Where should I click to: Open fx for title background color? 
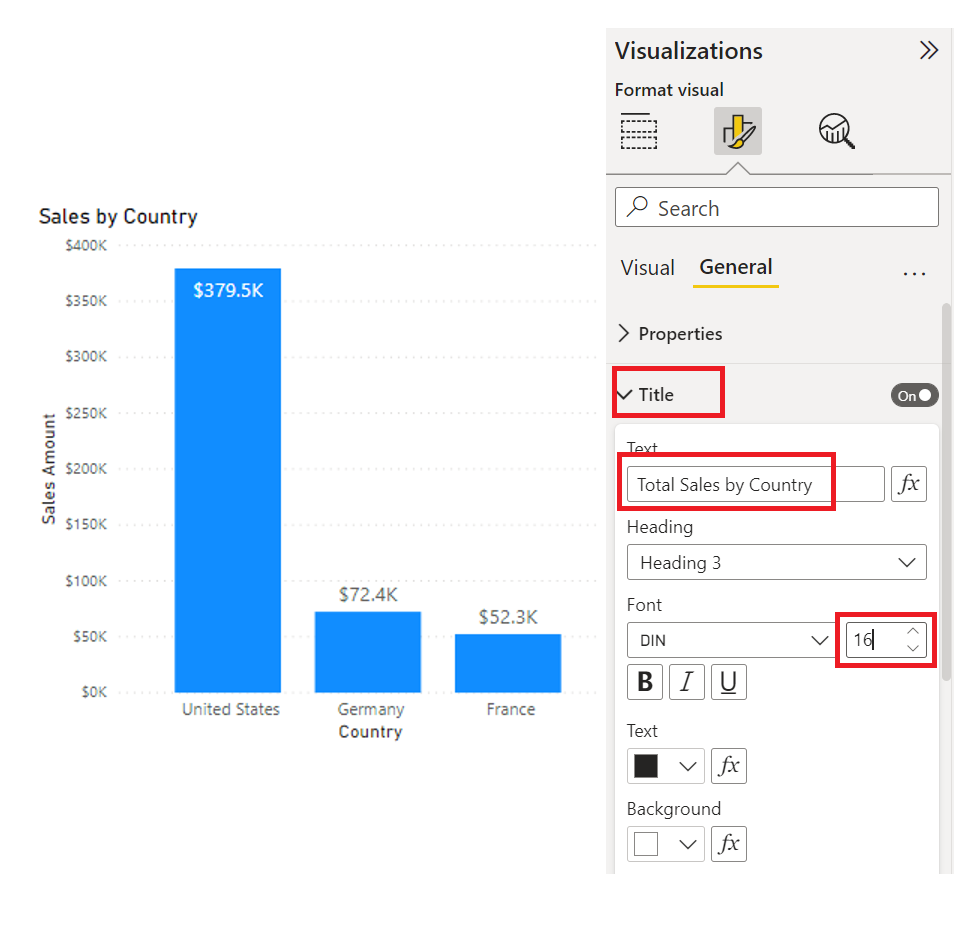click(729, 843)
